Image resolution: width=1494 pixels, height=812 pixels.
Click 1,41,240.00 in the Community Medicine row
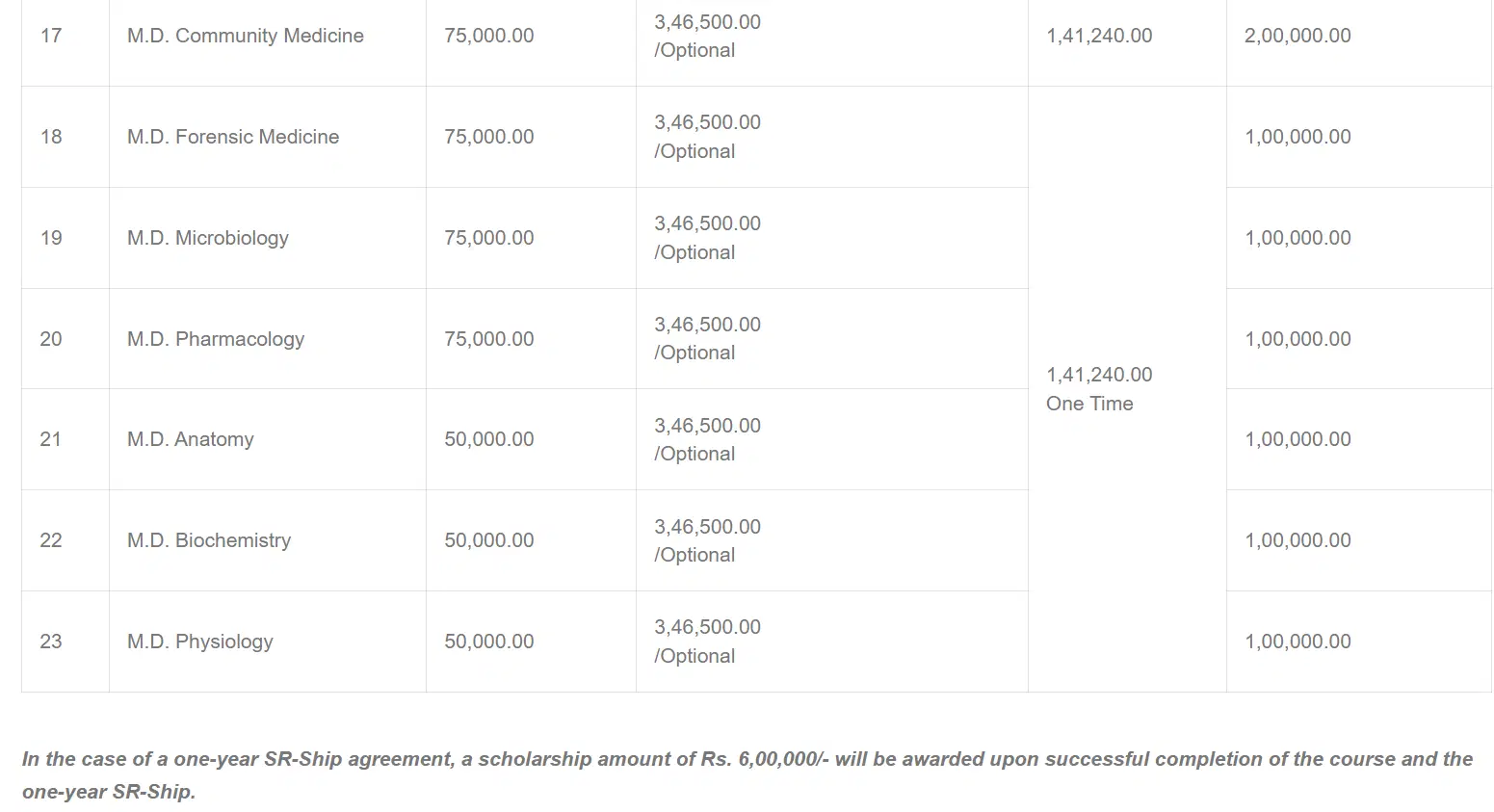coord(1099,36)
